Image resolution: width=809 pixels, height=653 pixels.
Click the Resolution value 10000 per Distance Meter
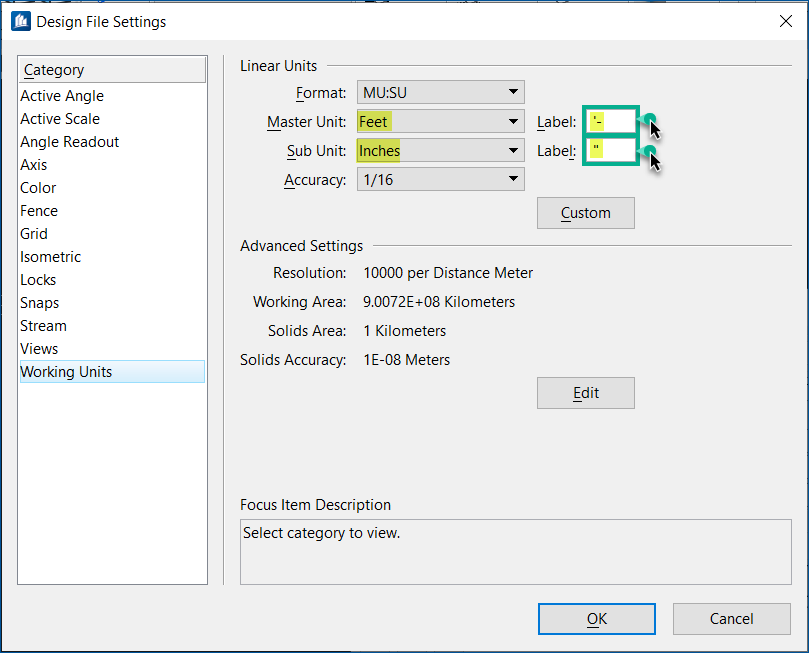(448, 273)
